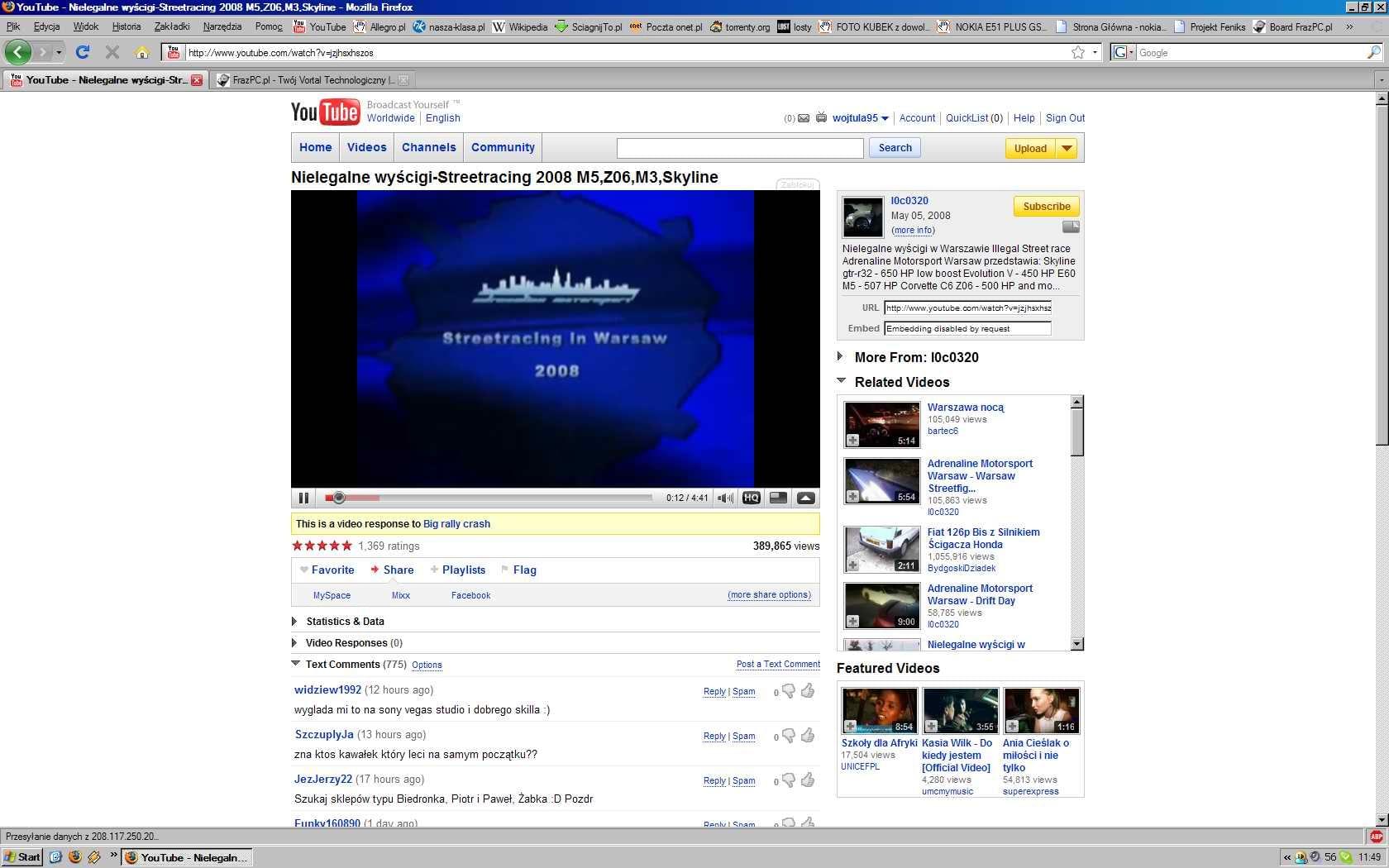The image size is (1389, 868).
Task: Show more bookmarks chevron
Action: (x=1349, y=26)
